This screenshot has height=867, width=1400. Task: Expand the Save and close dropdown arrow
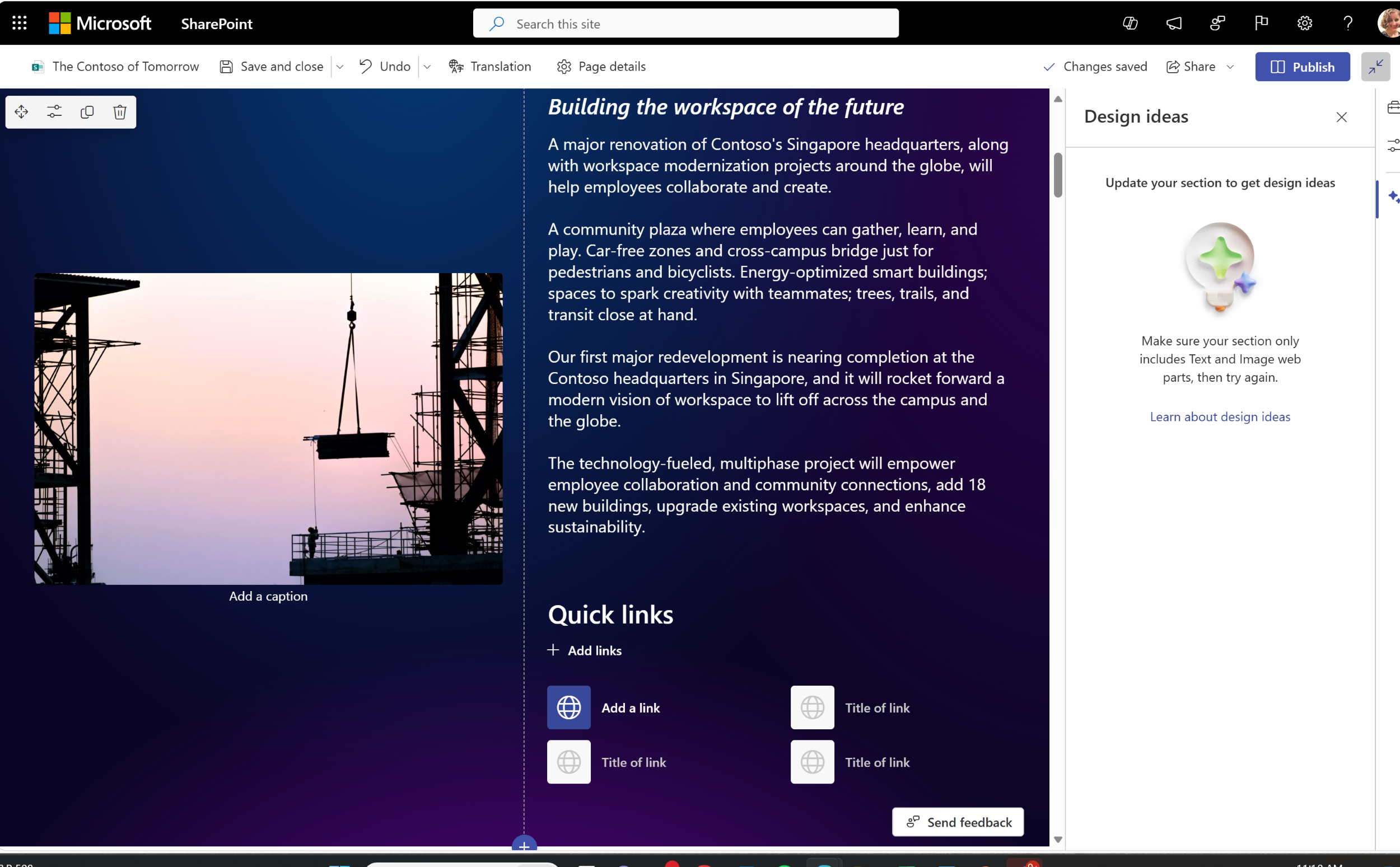pyautogui.click(x=342, y=66)
